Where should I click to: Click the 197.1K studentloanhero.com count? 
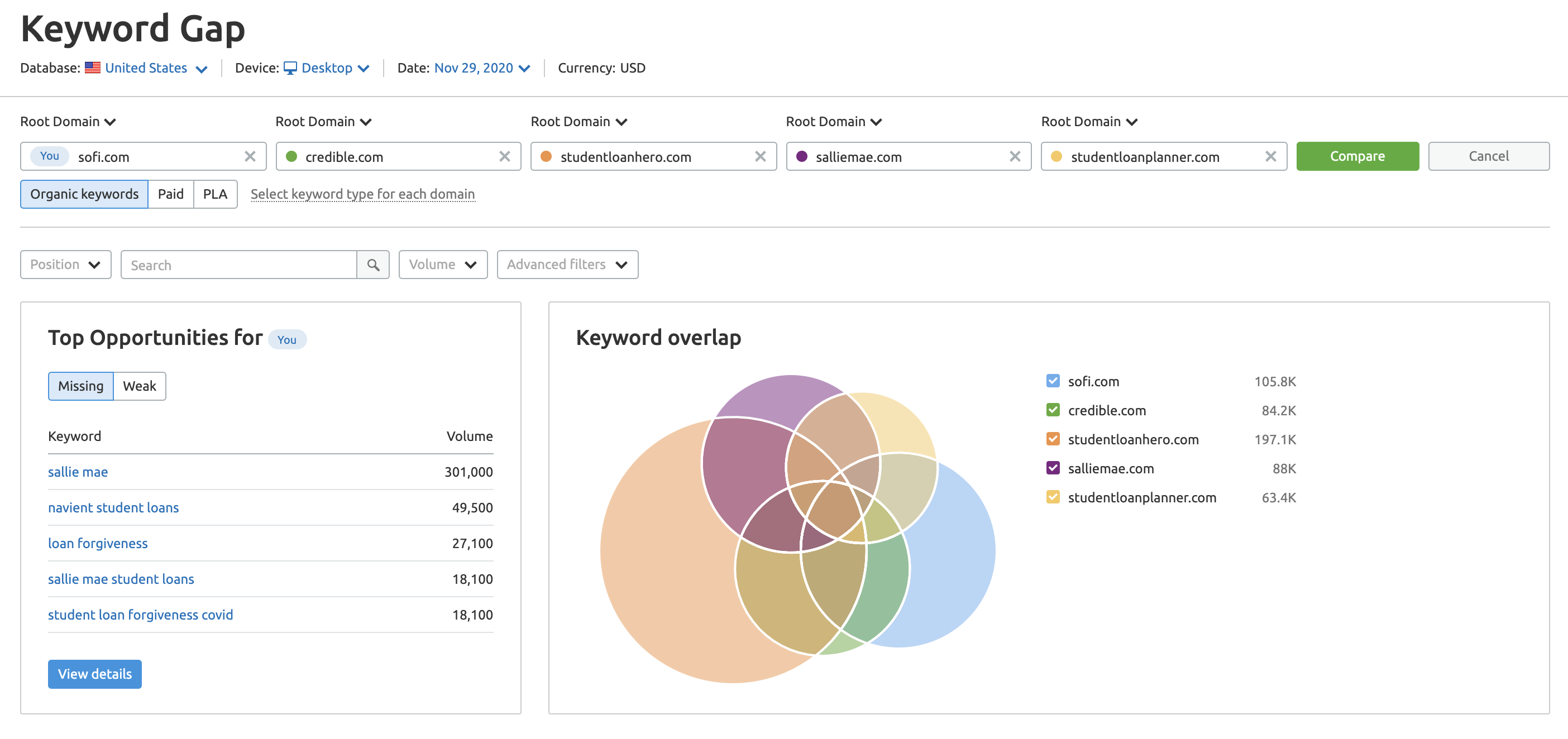pos(1275,439)
